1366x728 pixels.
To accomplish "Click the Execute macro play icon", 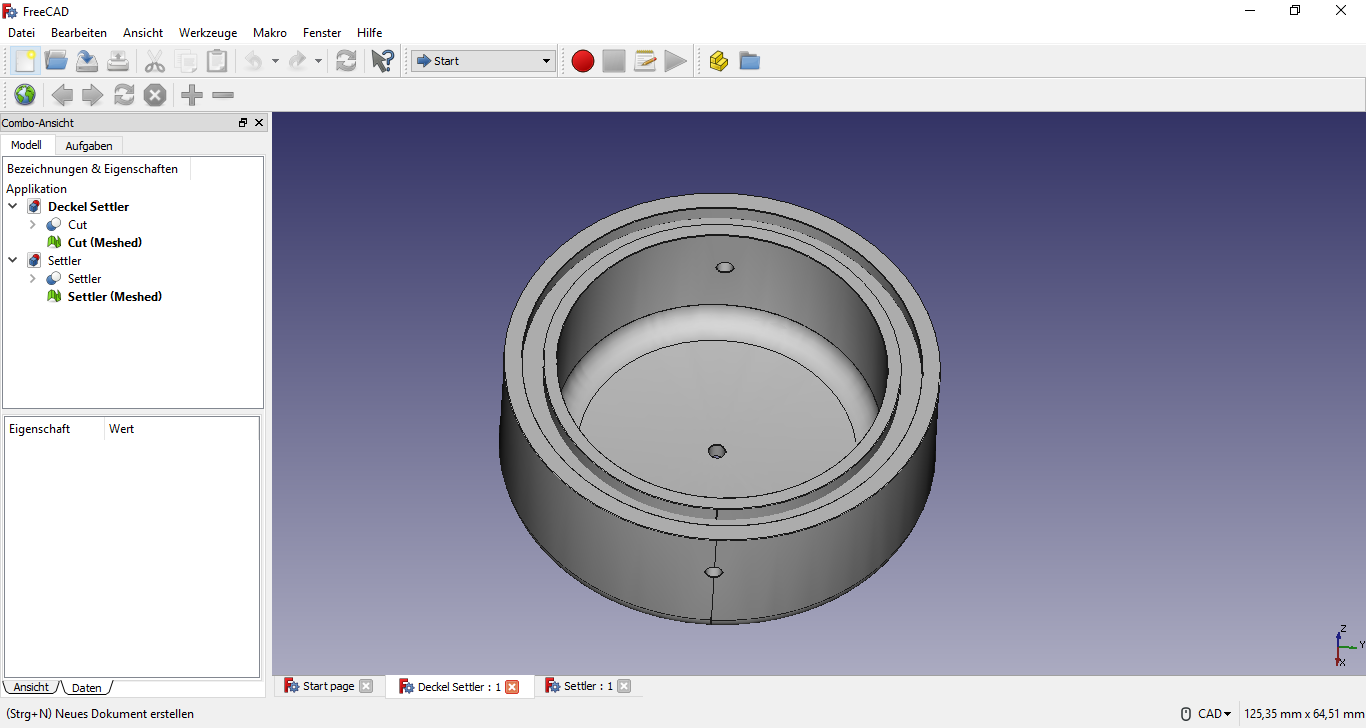I will click(676, 61).
